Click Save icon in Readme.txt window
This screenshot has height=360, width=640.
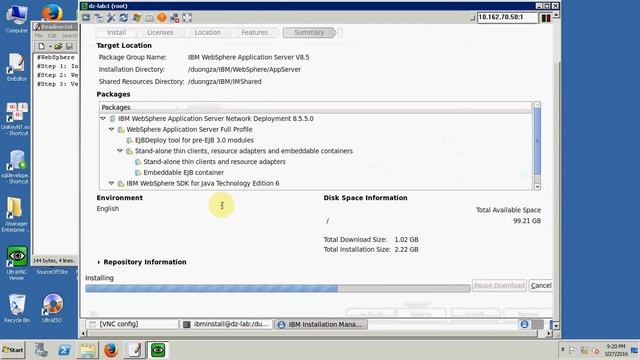click(x=69, y=46)
